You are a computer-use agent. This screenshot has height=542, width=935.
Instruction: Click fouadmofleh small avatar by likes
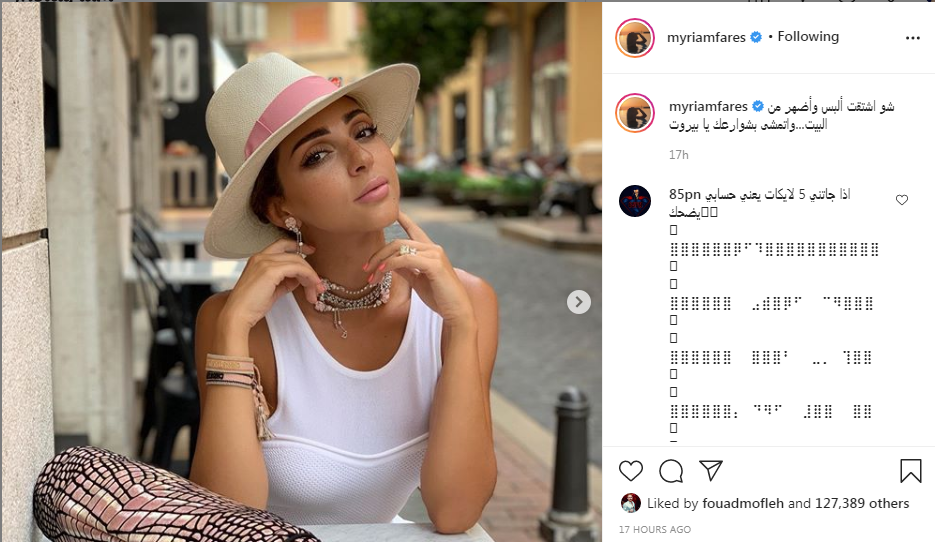(630, 503)
